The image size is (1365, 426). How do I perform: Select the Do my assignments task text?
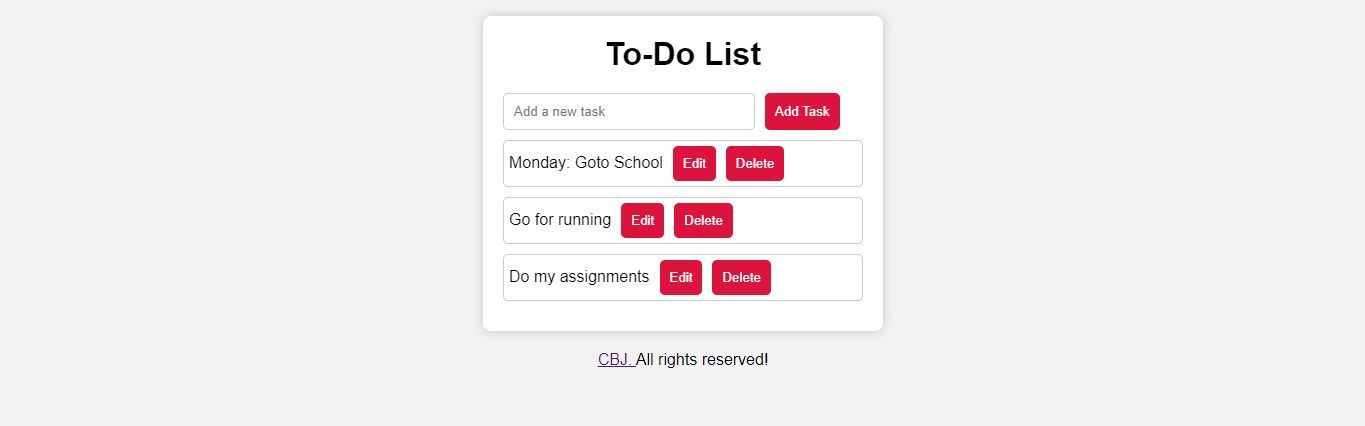579,277
